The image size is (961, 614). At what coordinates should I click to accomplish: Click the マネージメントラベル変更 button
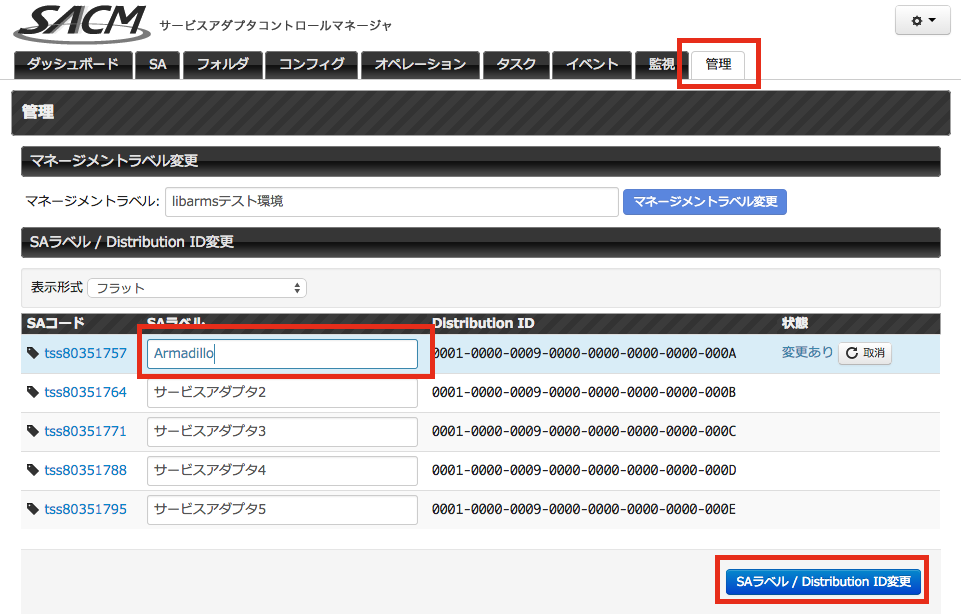(x=705, y=202)
